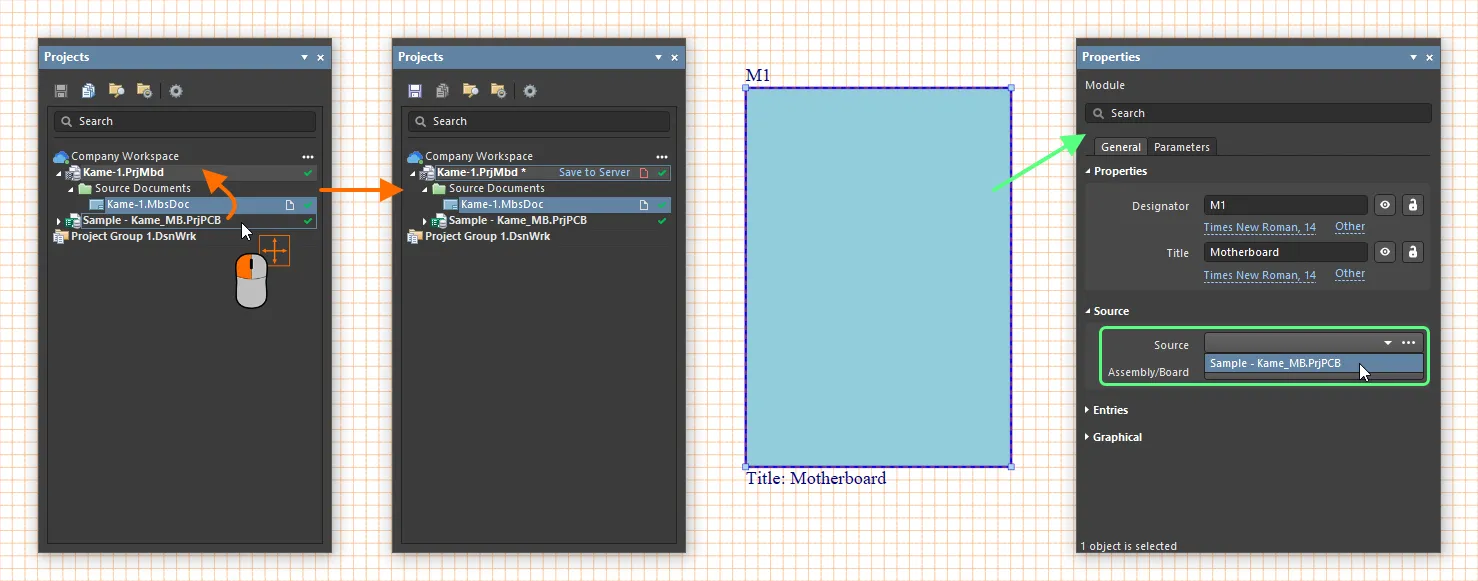The image size is (1478, 581).
Task: Click Explore folder icon in left Projects panel
Action: [144, 91]
